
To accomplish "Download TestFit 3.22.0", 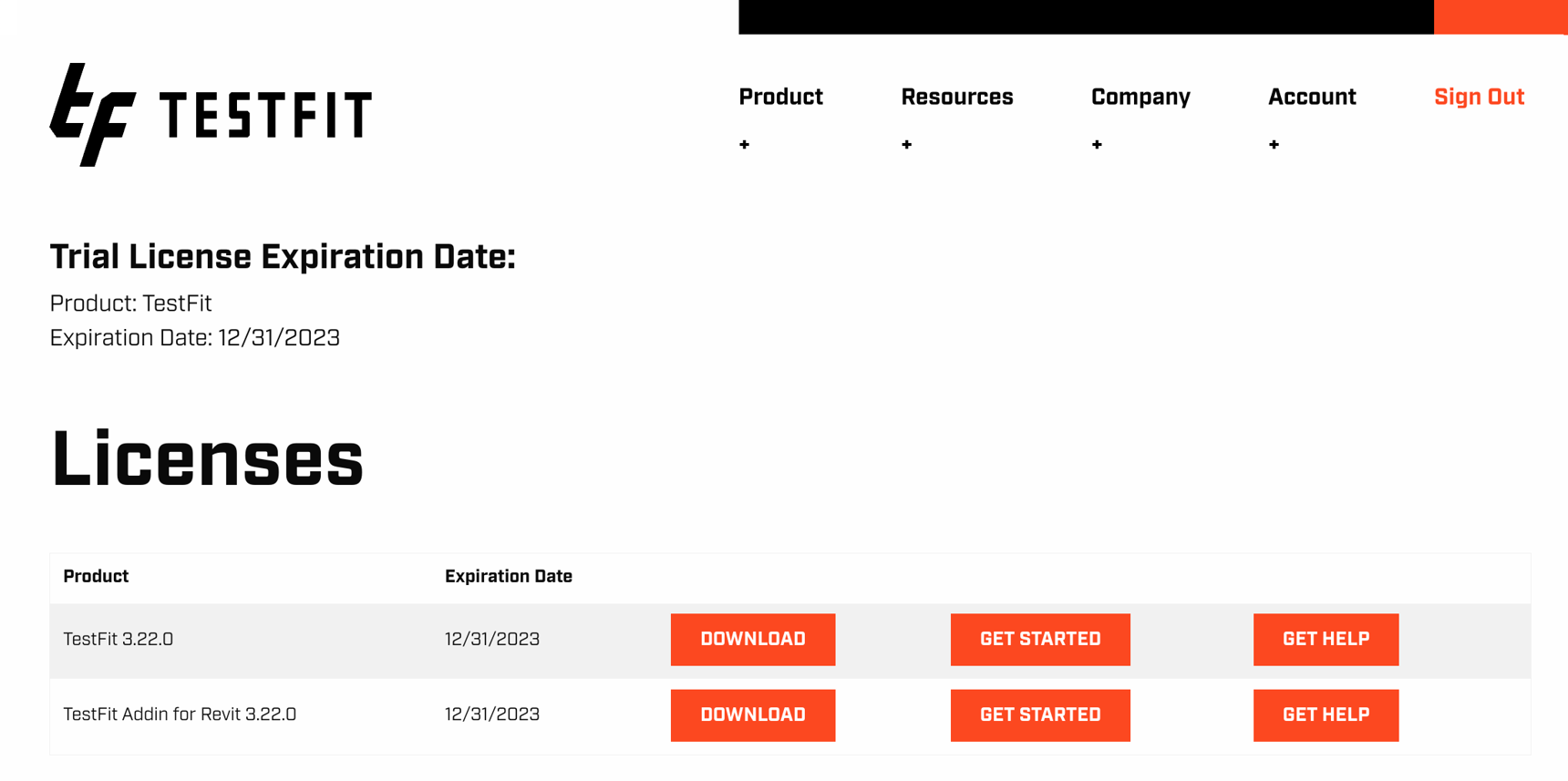I will [x=753, y=639].
